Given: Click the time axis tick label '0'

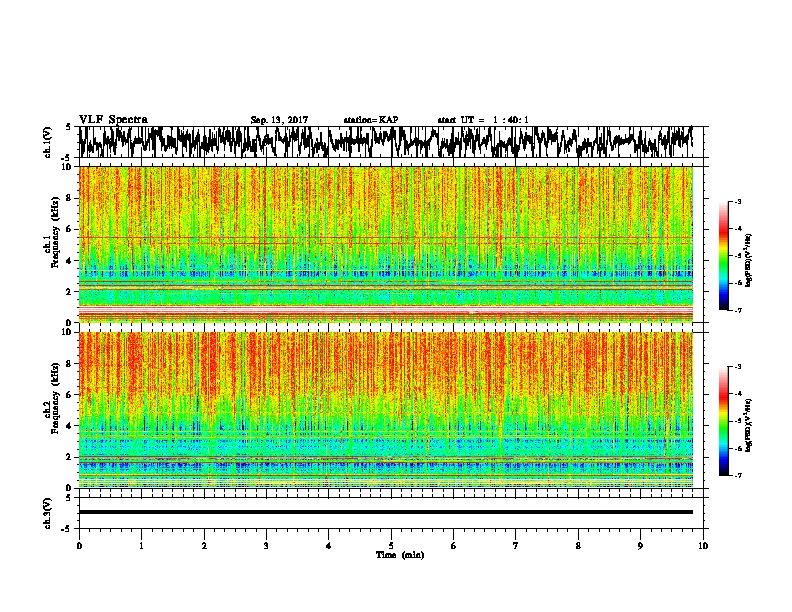Looking at the screenshot, I should [x=79, y=546].
